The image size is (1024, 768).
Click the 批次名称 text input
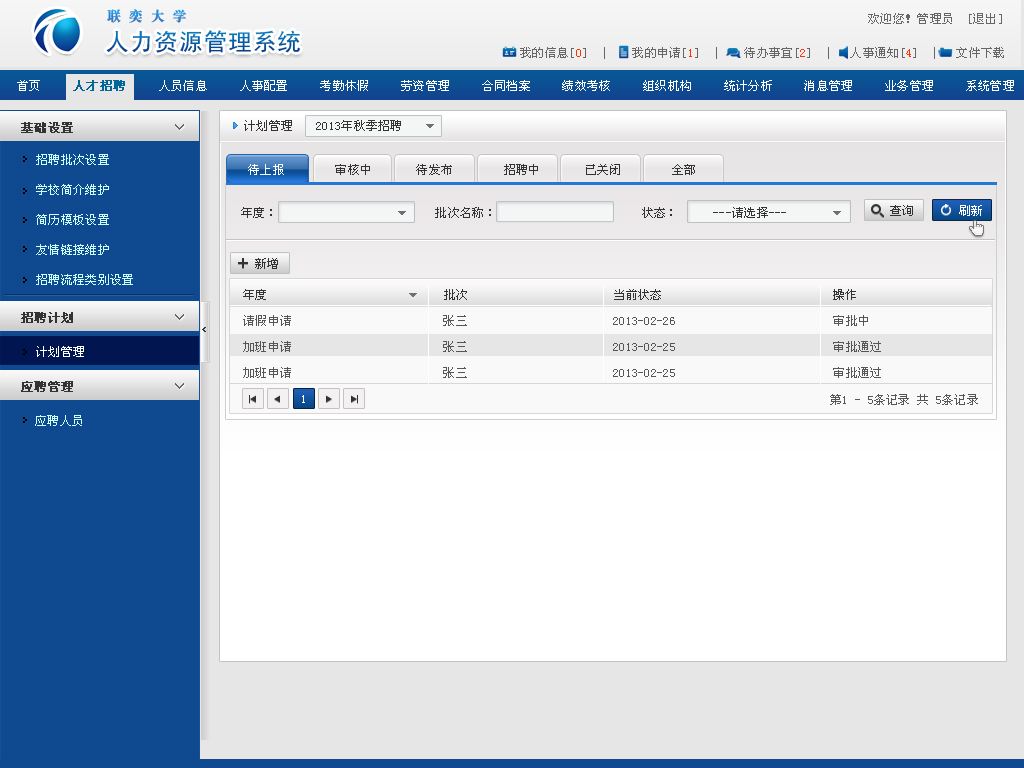(555, 212)
